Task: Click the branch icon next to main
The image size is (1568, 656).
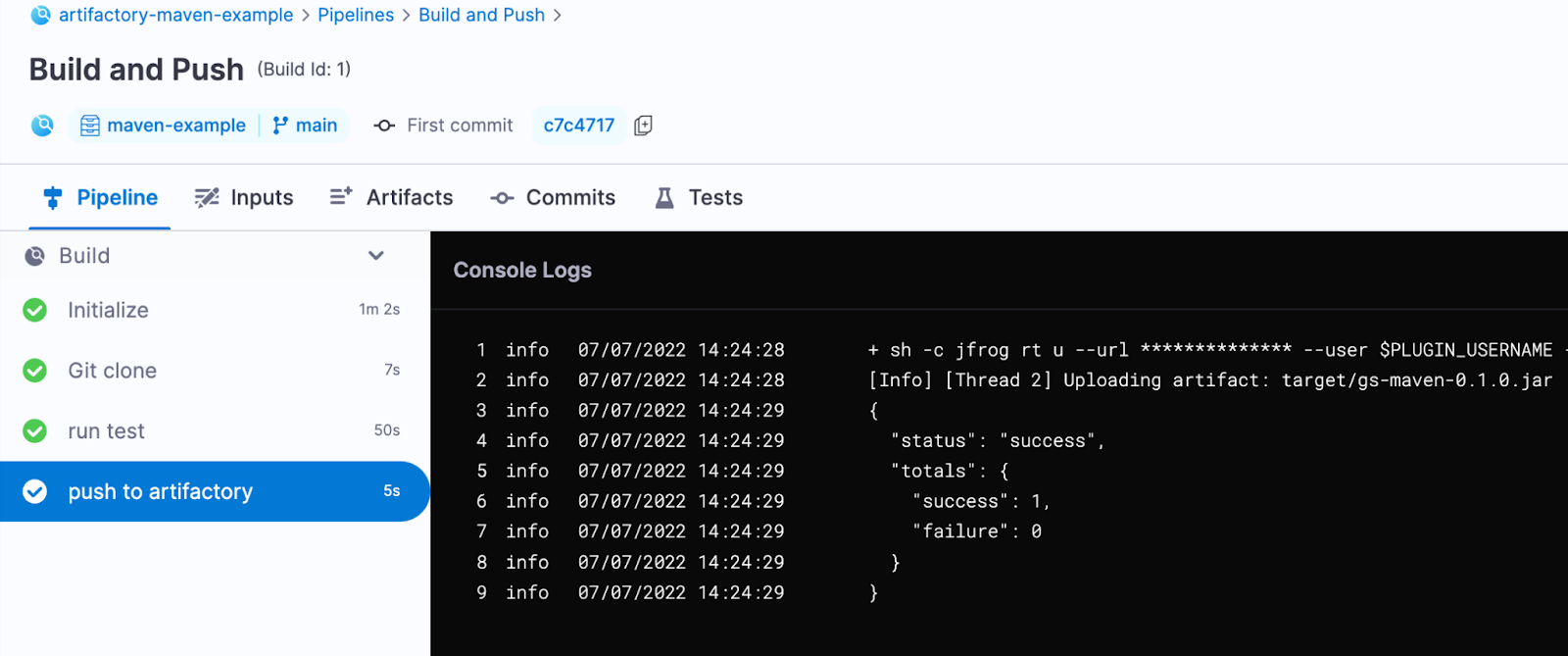Action: pyautogui.click(x=280, y=126)
